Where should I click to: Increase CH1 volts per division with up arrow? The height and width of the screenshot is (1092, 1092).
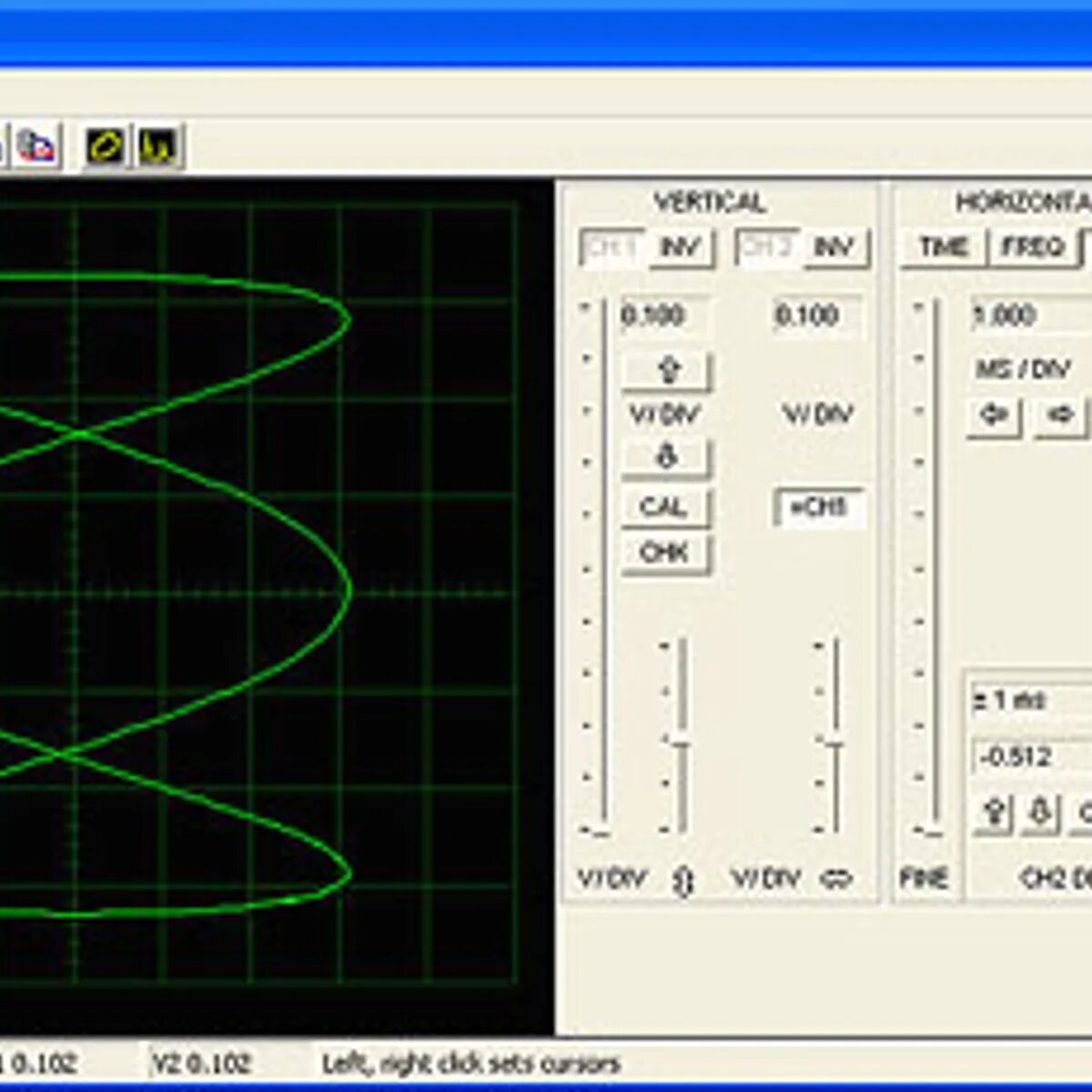pos(667,369)
